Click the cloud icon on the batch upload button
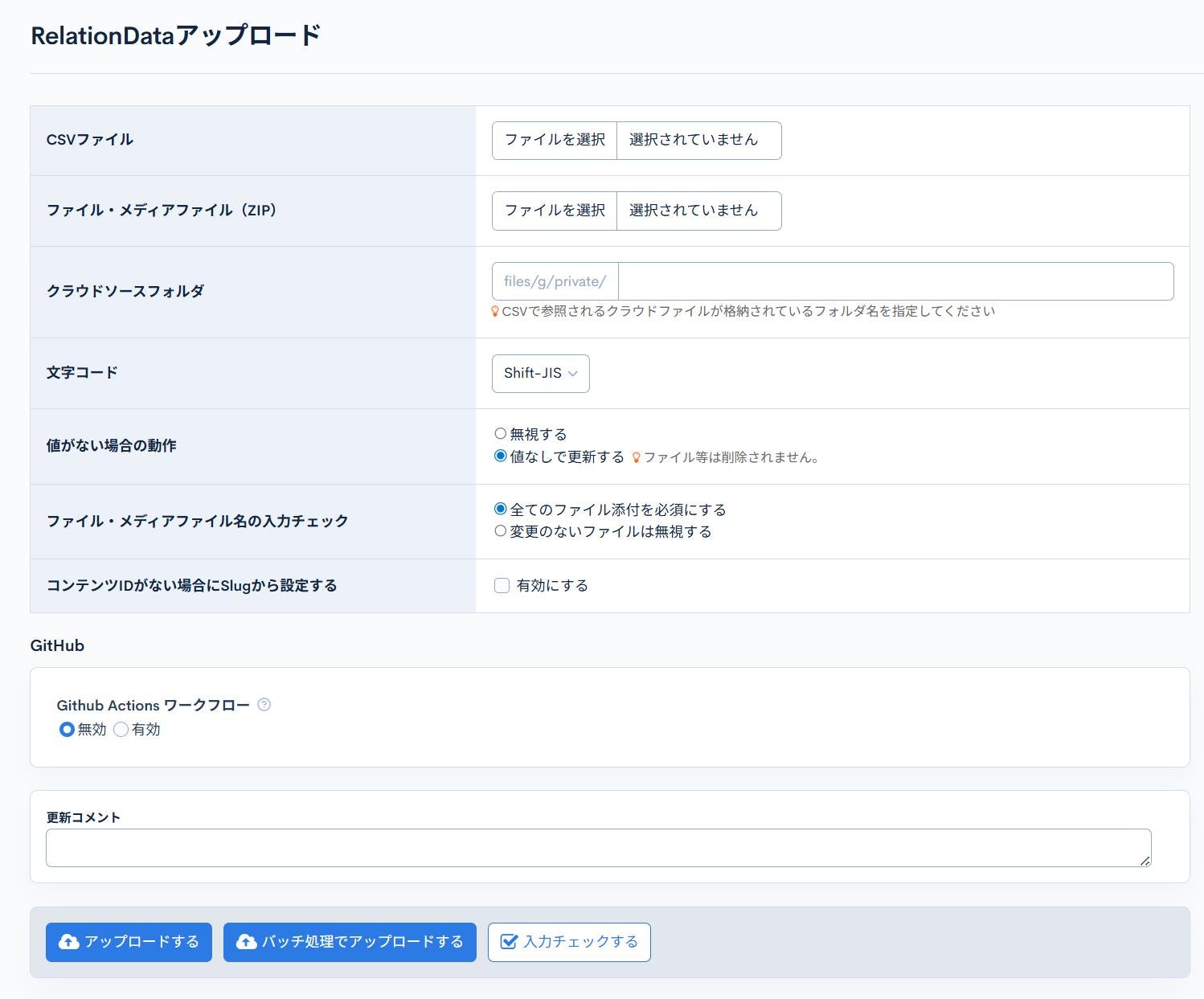The image size is (1204, 999). point(244,942)
